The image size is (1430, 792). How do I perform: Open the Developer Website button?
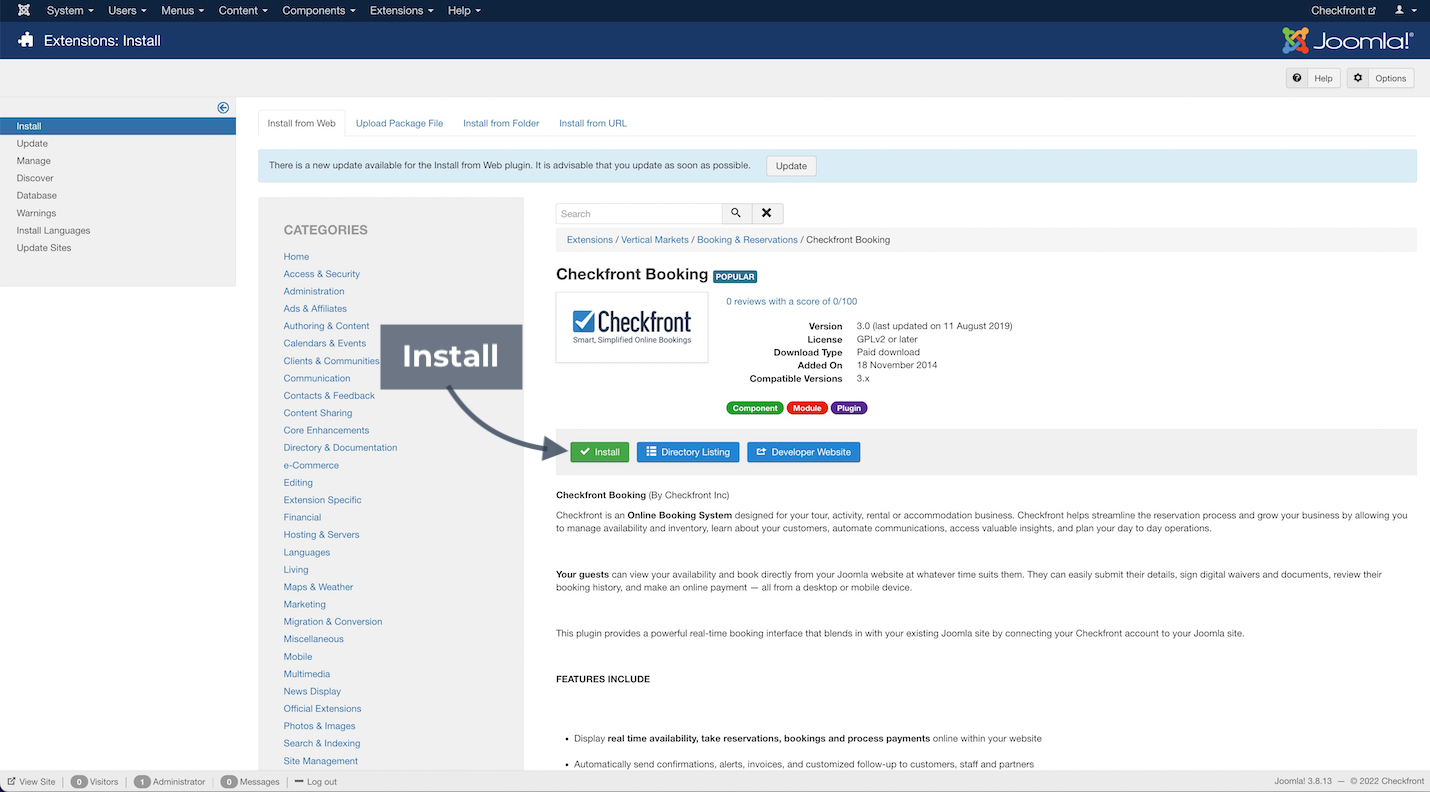click(803, 452)
